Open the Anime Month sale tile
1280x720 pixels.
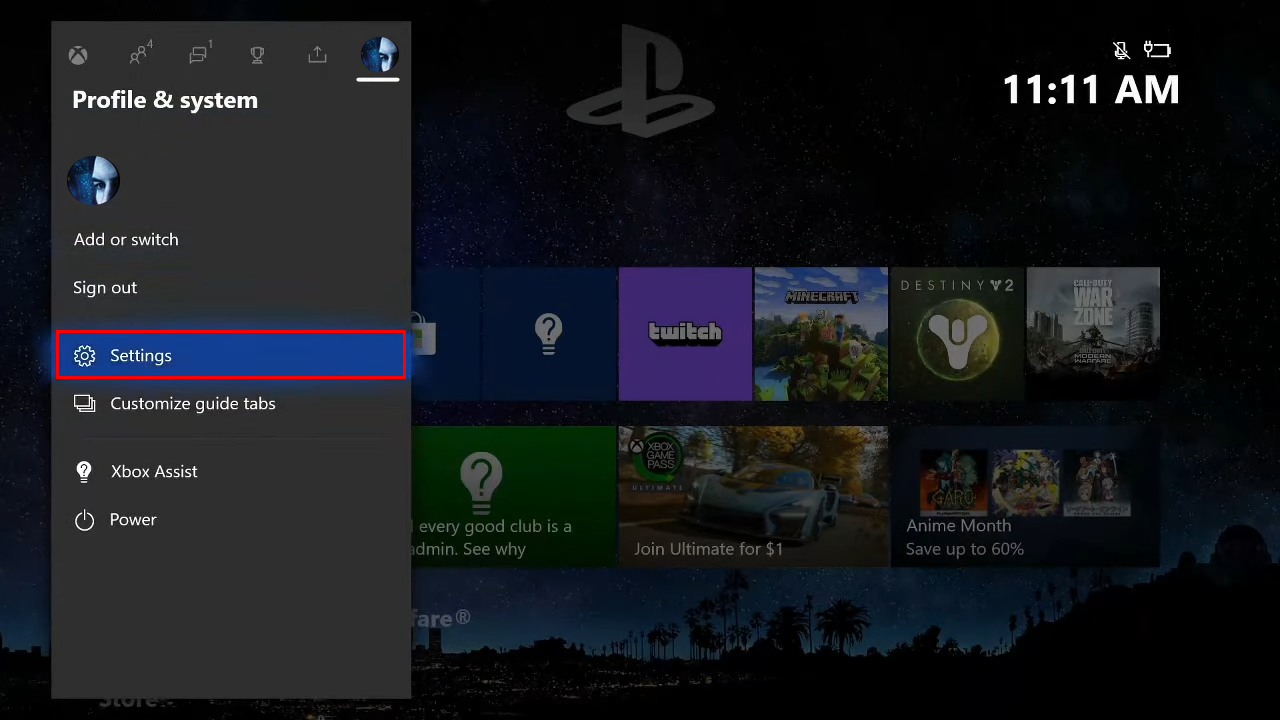1025,496
